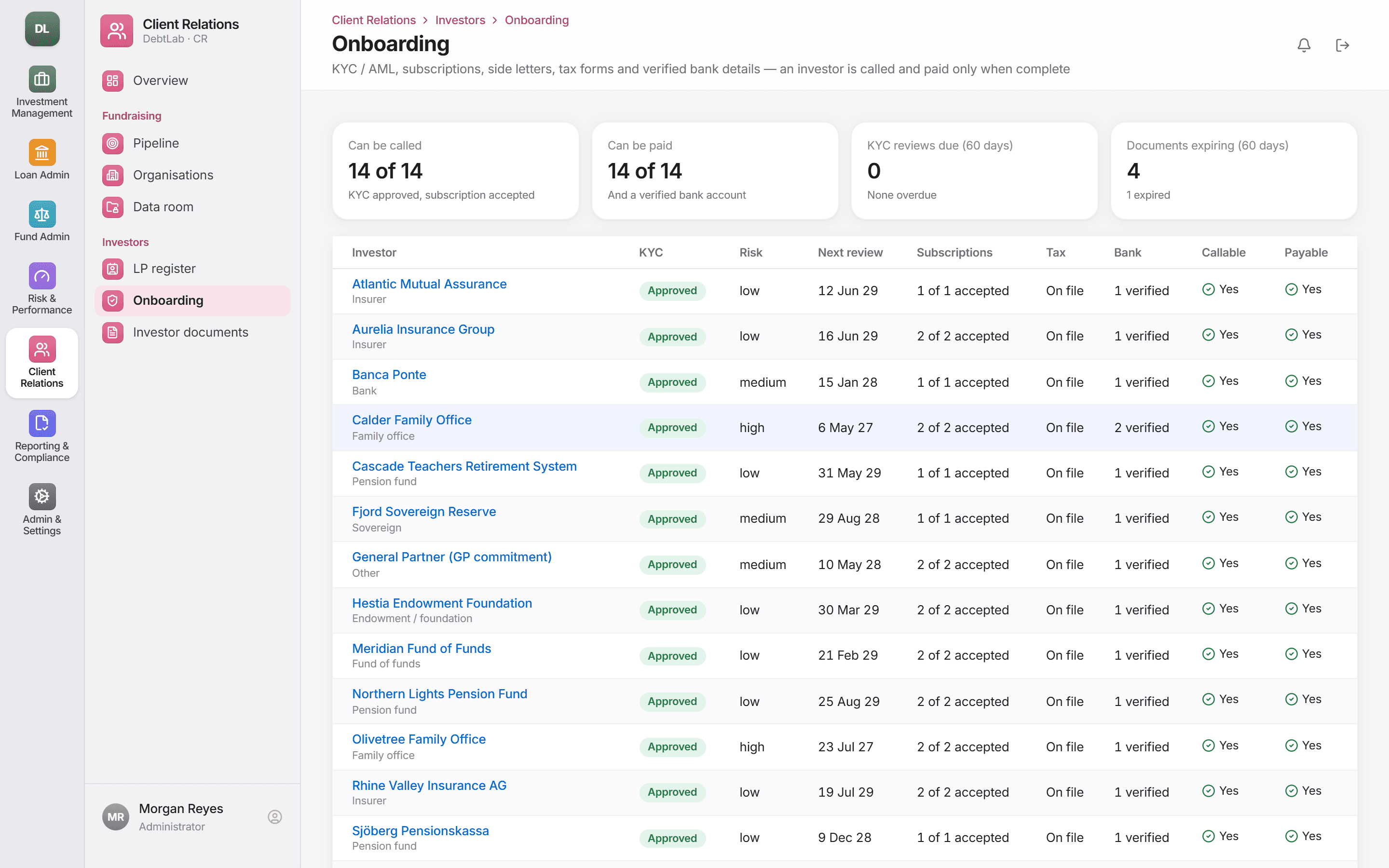
Task: Click '2 verified' in Calder row
Action: pos(1141,428)
